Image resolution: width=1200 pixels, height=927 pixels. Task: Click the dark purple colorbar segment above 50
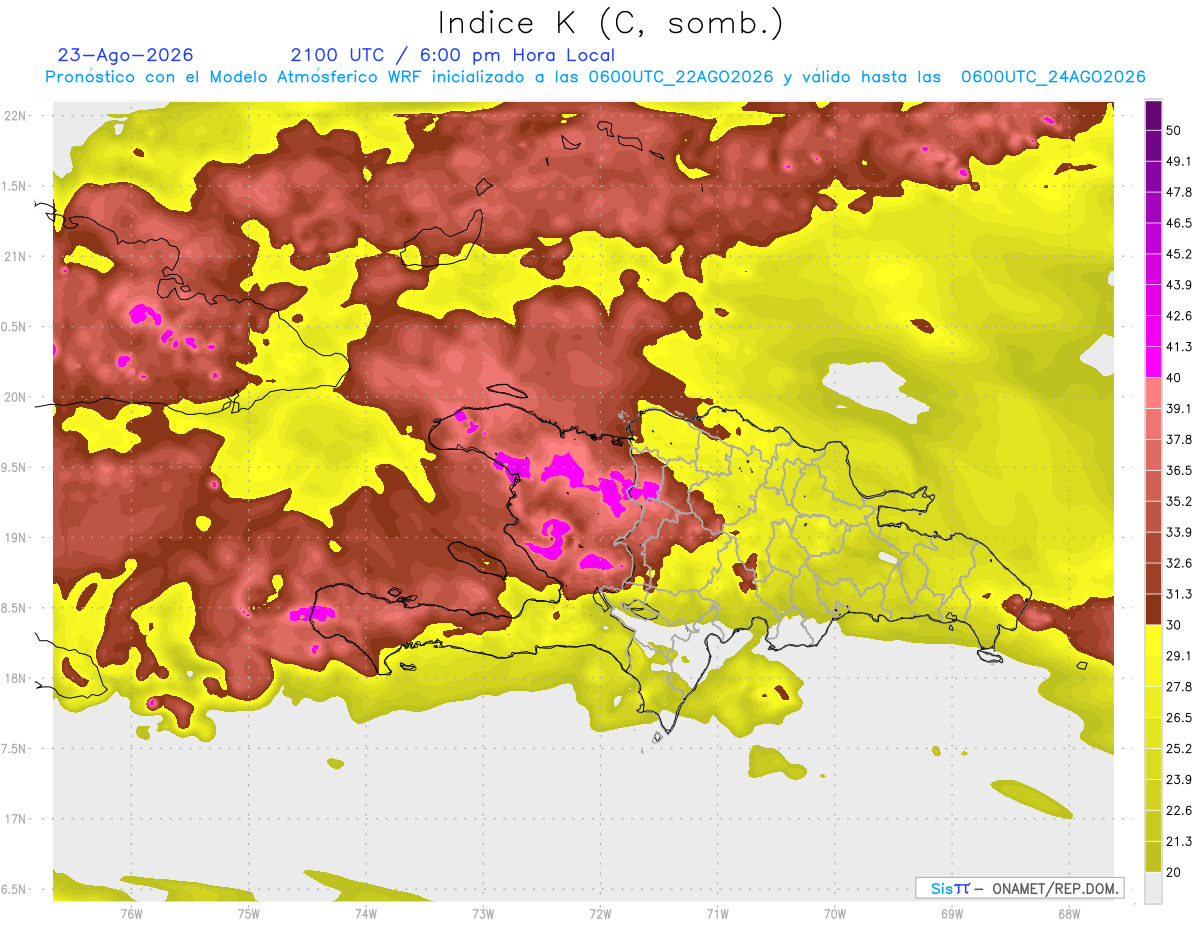pyautogui.click(x=1153, y=115)
